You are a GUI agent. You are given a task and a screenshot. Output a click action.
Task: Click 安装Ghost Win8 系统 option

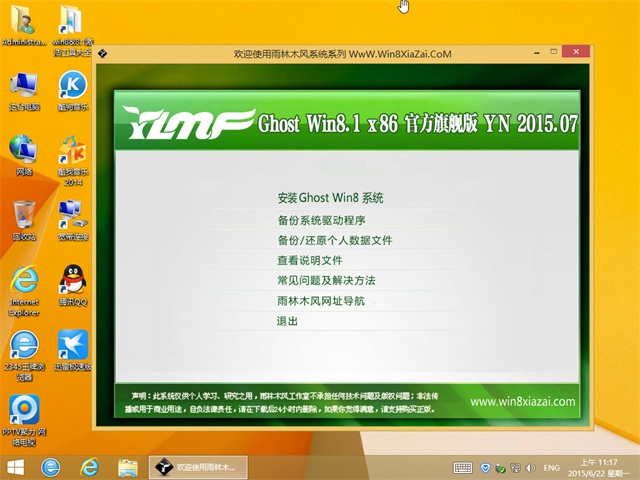(330, 198)
